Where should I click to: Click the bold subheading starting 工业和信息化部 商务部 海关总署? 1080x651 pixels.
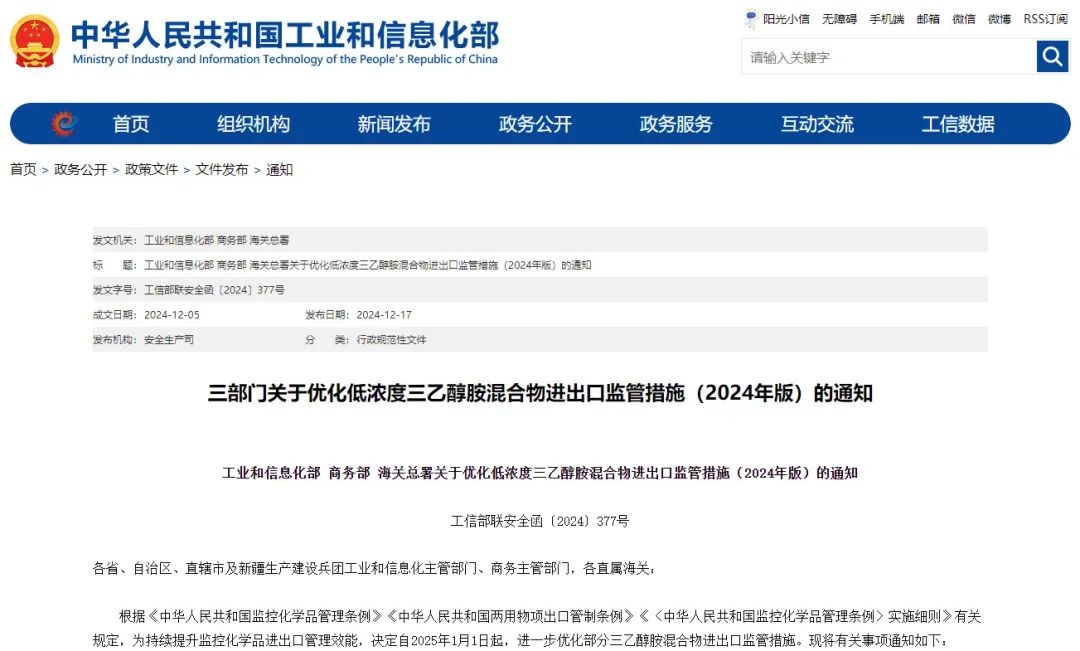(540, 473)
